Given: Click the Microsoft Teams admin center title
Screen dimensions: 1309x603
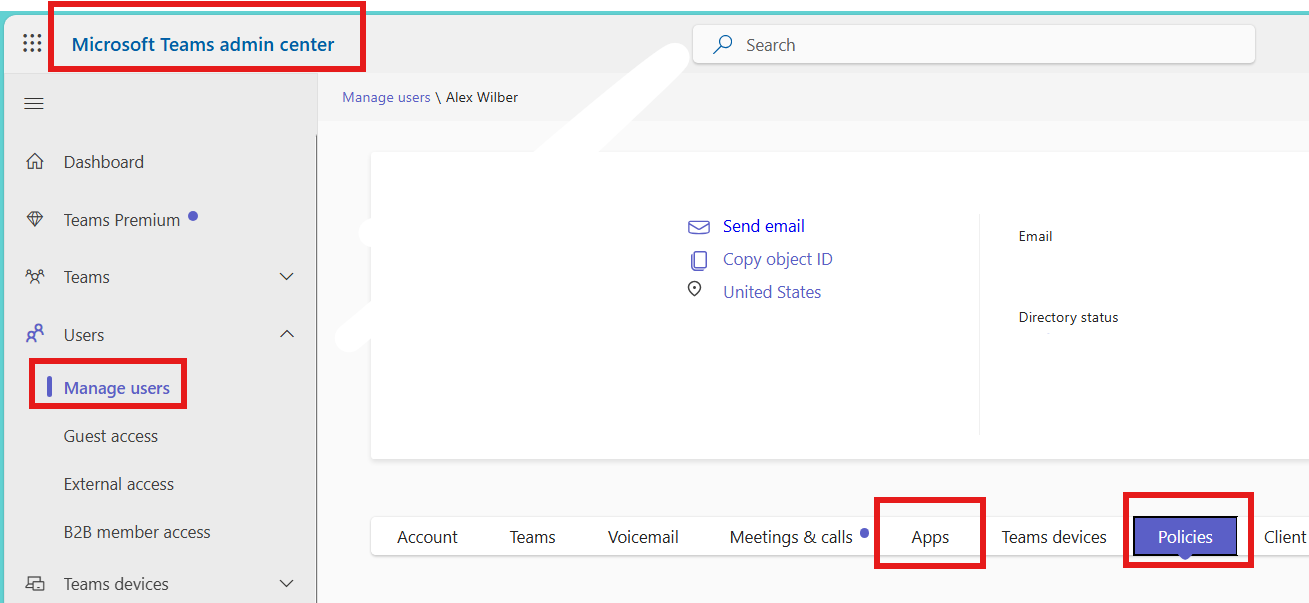Looking at the screenshot, I should [203, 44].
